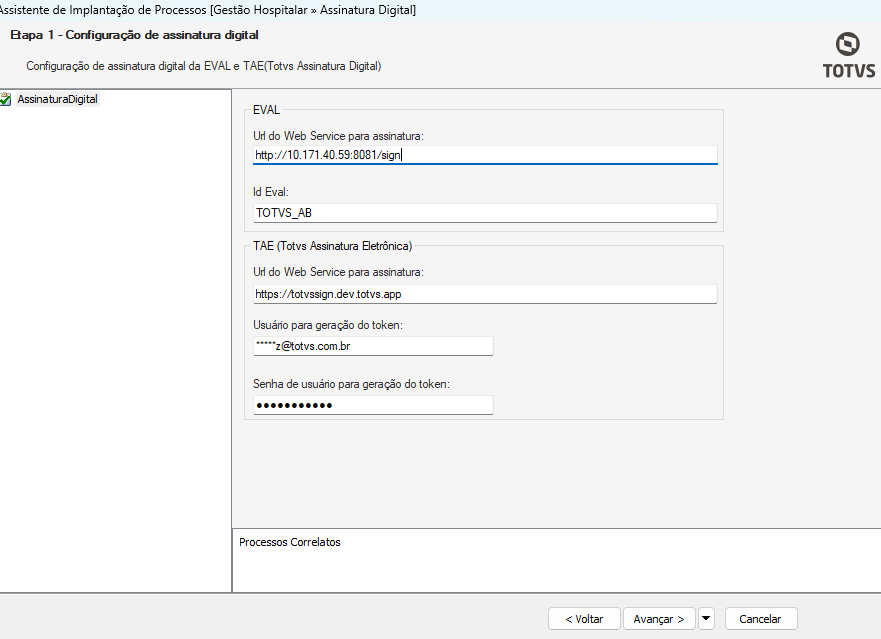Click the 'Usuário para geração do token' label
The width and height of the screenshot is (881, 639).
click(x=328, y=324)
